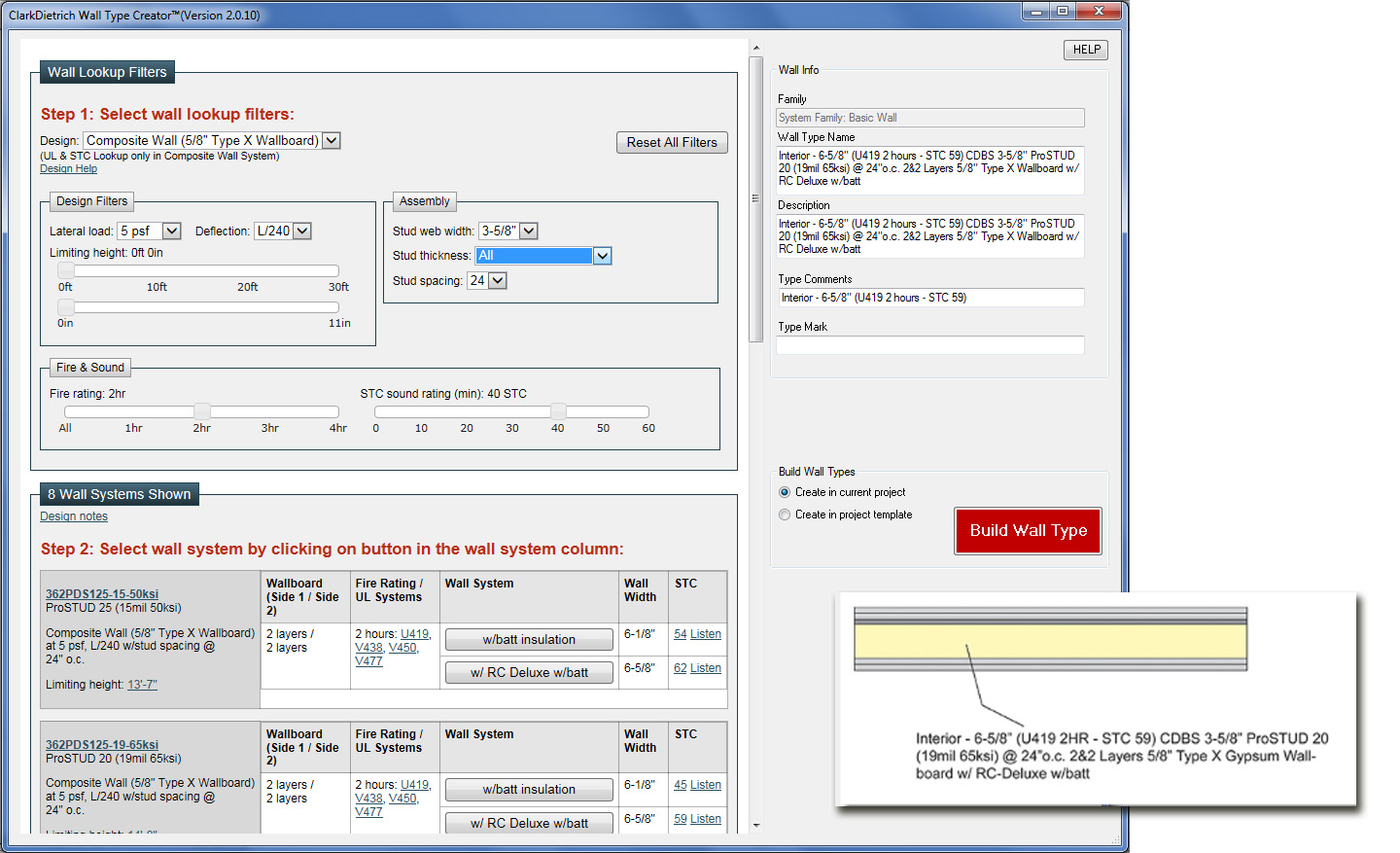Select w/ RC Deluxe w/batt for ProSTUD 20
Viewport: 1400px width, 853px height.
(x=529, y=823)
